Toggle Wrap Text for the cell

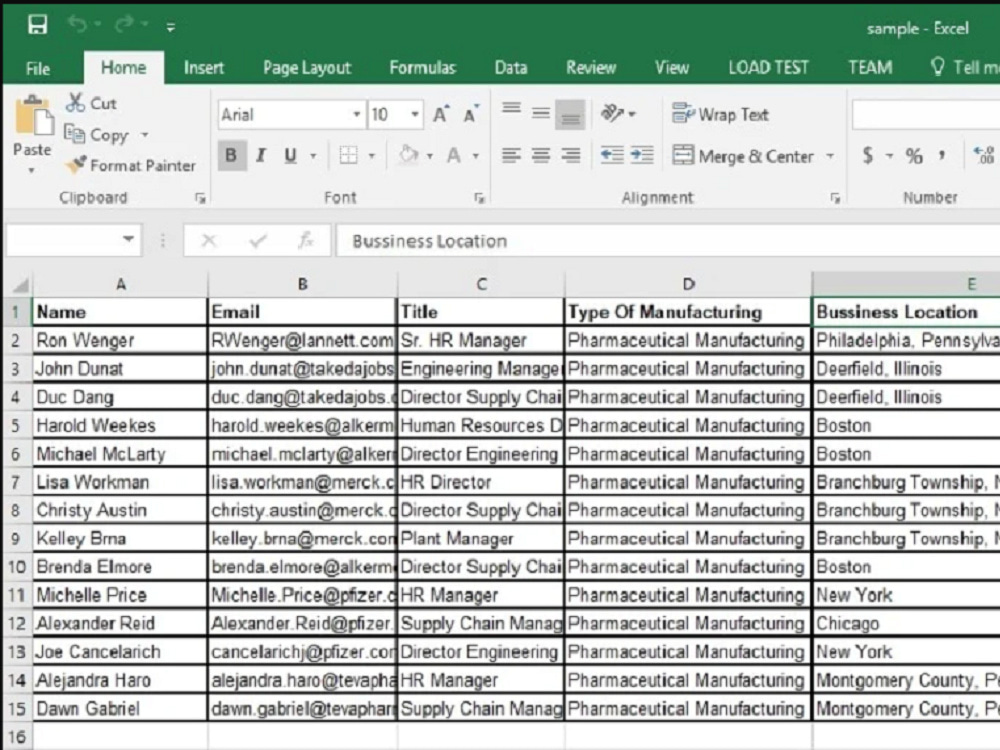(x=721, y=114)
